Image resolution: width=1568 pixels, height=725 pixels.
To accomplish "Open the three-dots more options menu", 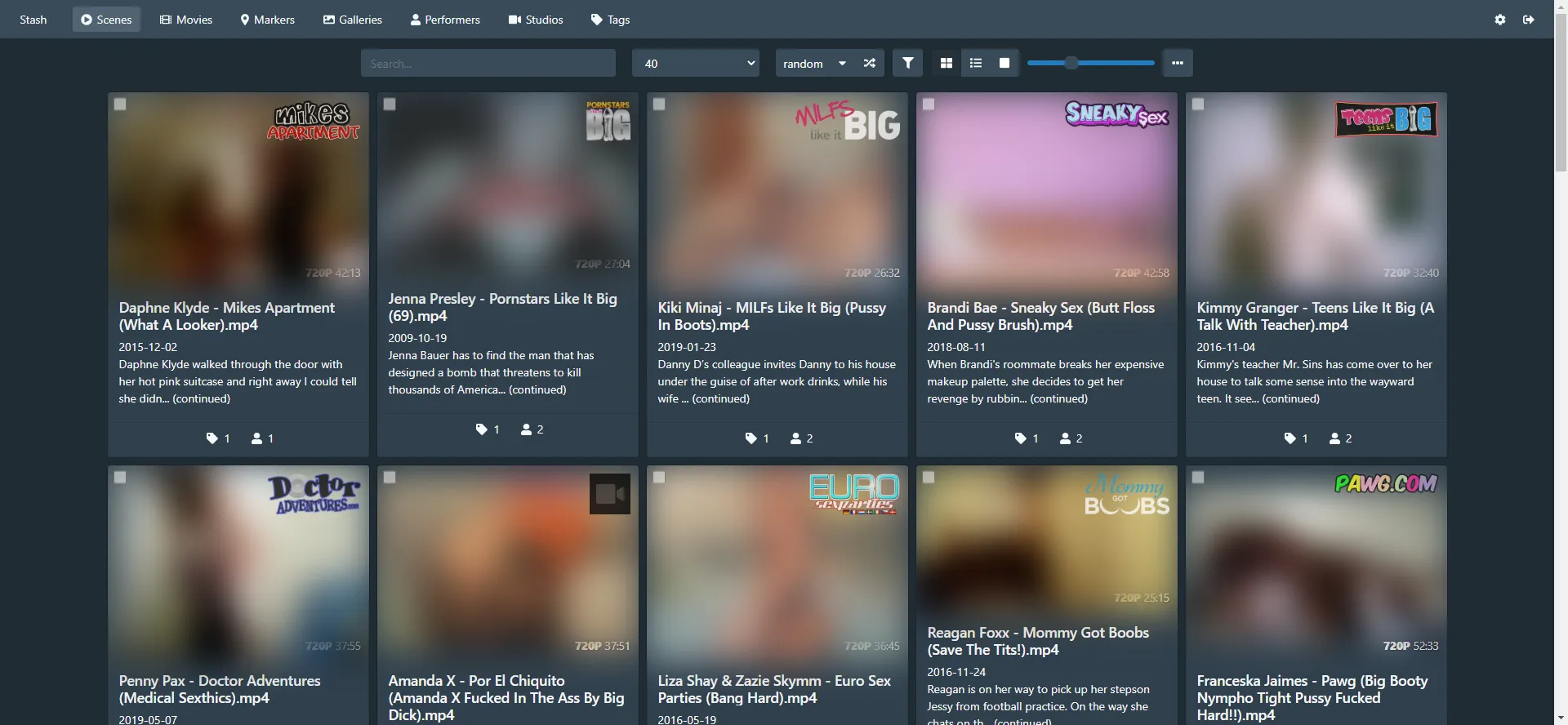I will [1177, 63].
